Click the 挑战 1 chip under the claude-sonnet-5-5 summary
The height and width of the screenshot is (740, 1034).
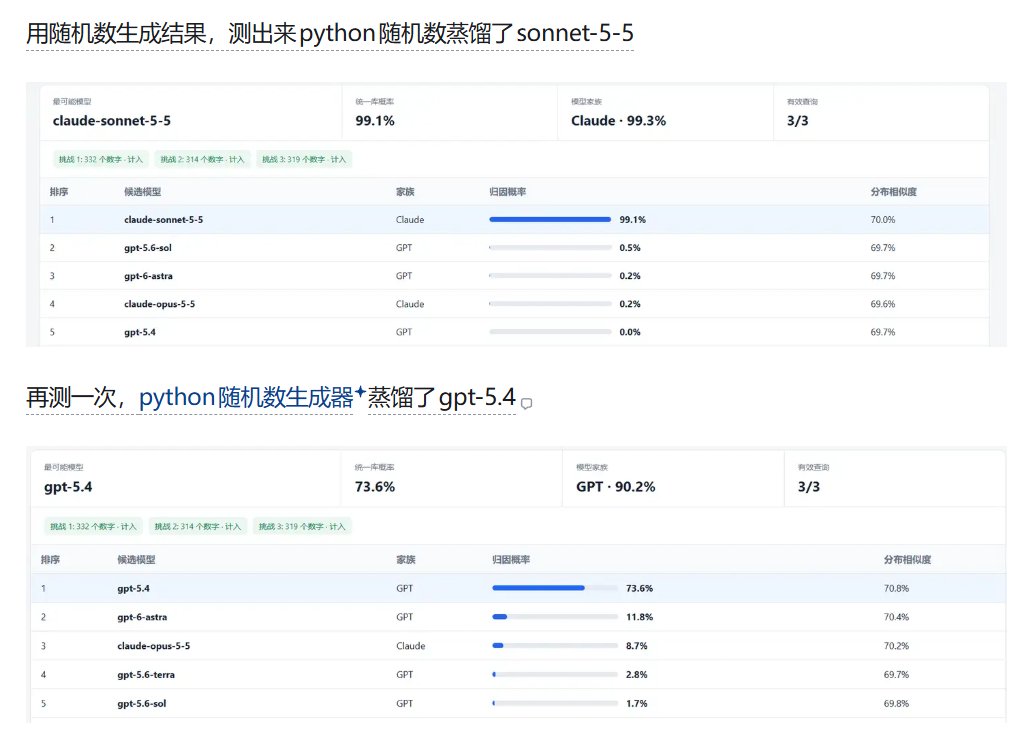(x=100, y=160)
